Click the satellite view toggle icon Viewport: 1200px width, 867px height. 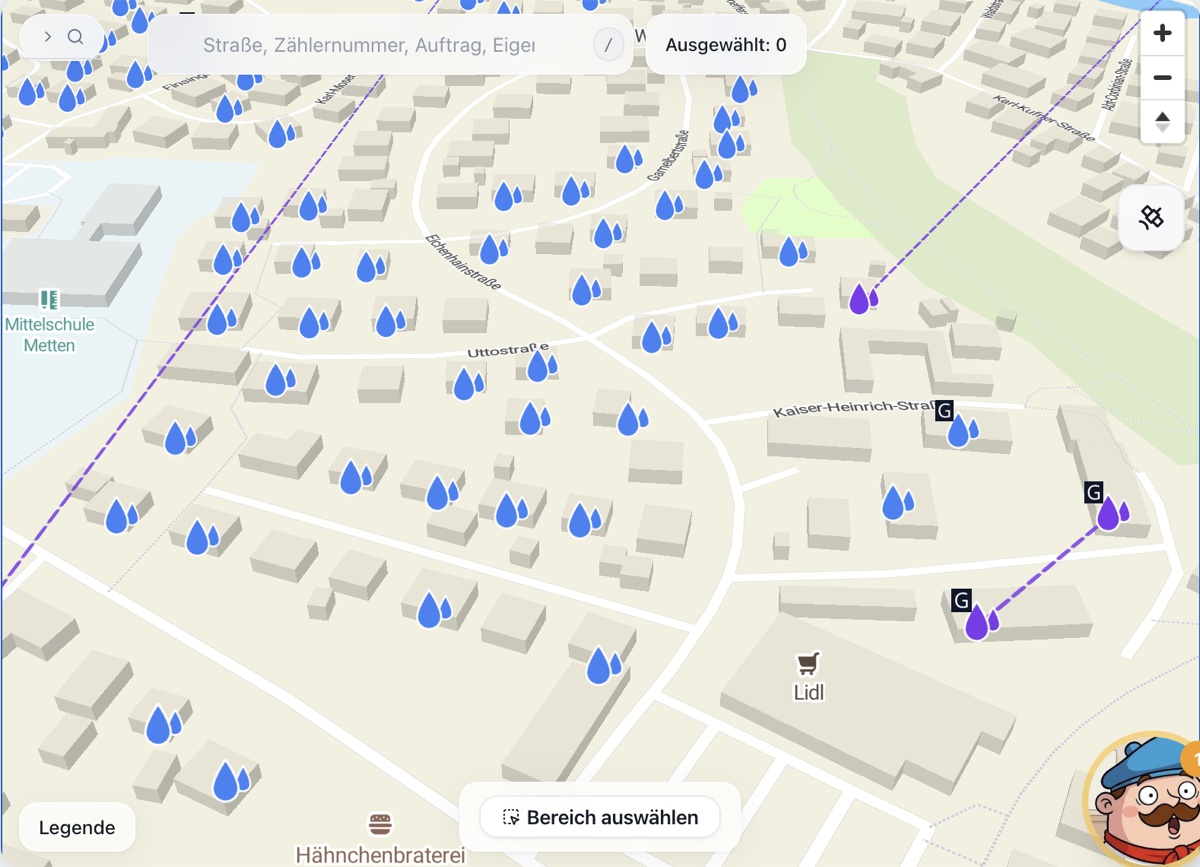[1151, 217]
